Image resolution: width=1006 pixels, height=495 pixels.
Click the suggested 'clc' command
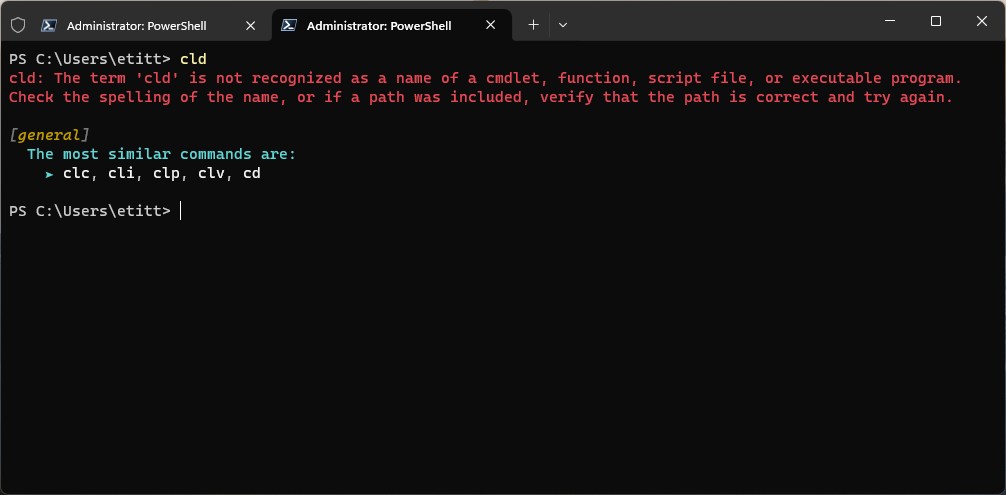76,173
